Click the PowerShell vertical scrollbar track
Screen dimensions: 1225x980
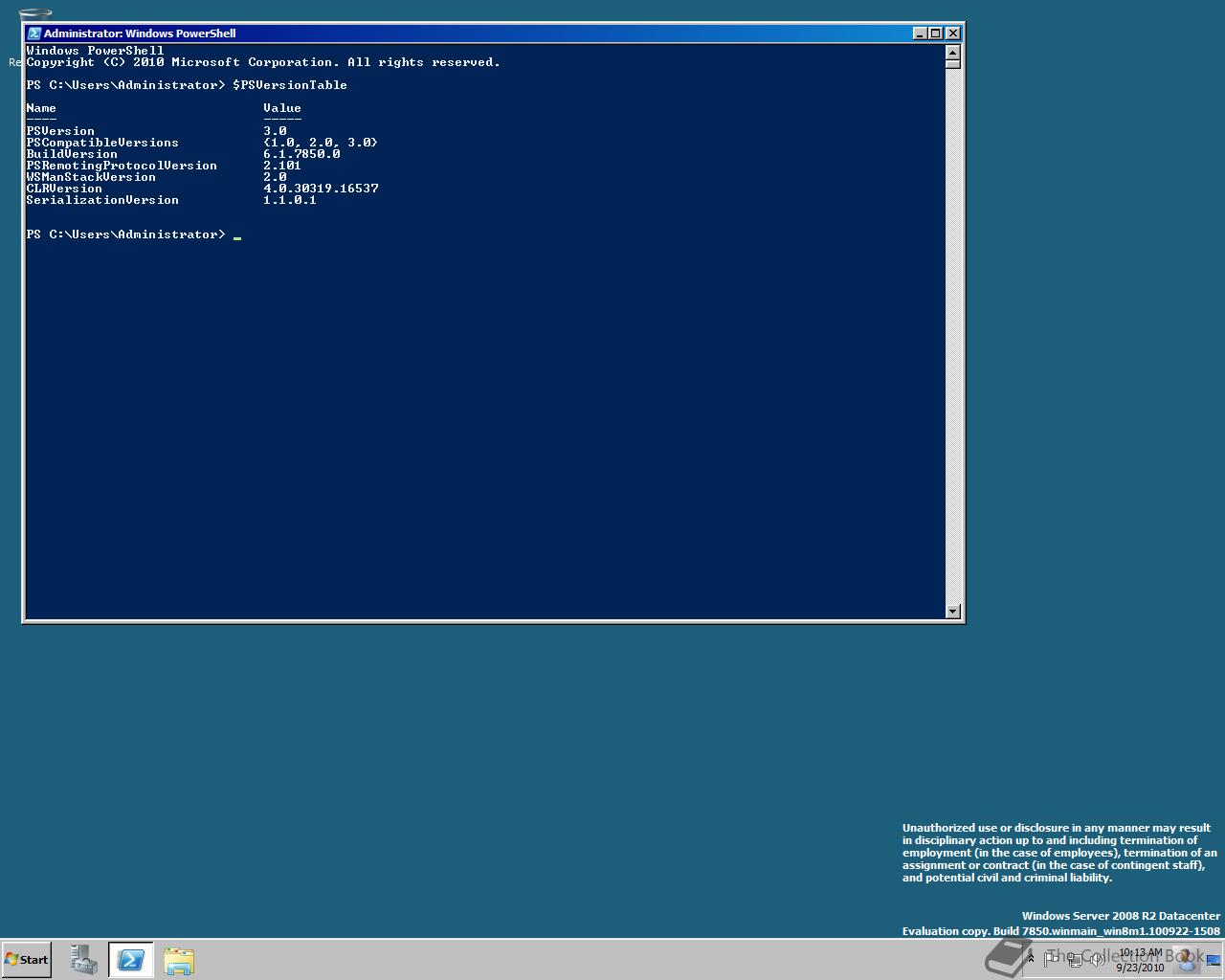coord(952,335)
